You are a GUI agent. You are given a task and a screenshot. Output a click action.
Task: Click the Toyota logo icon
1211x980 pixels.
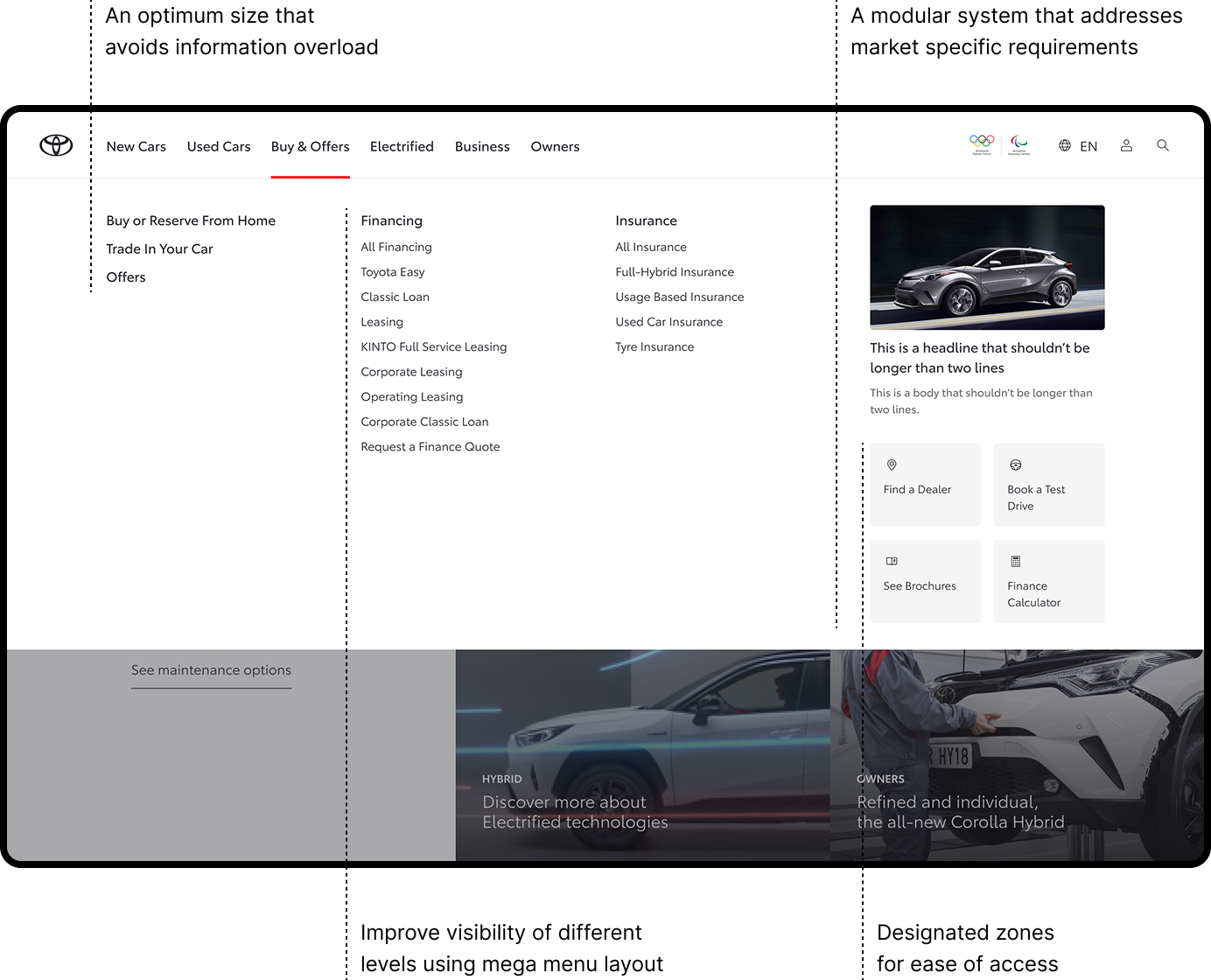tap(56, 145)
